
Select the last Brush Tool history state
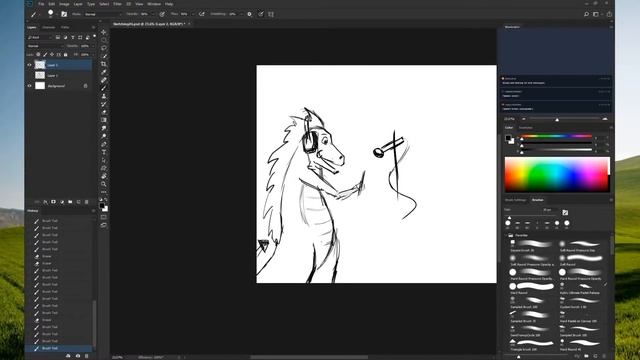59,348
